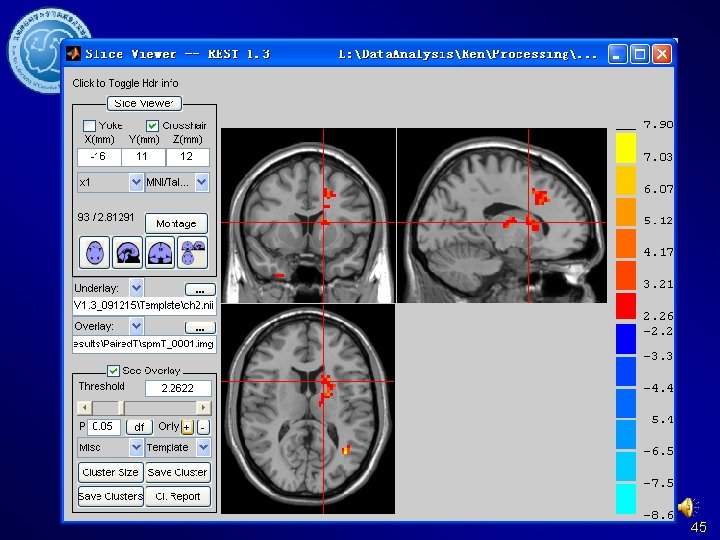The width and height of the screenshot is (720, 540).
Task: Click the MATLAB icon in the title bar
Action: (x=73, y=54)
